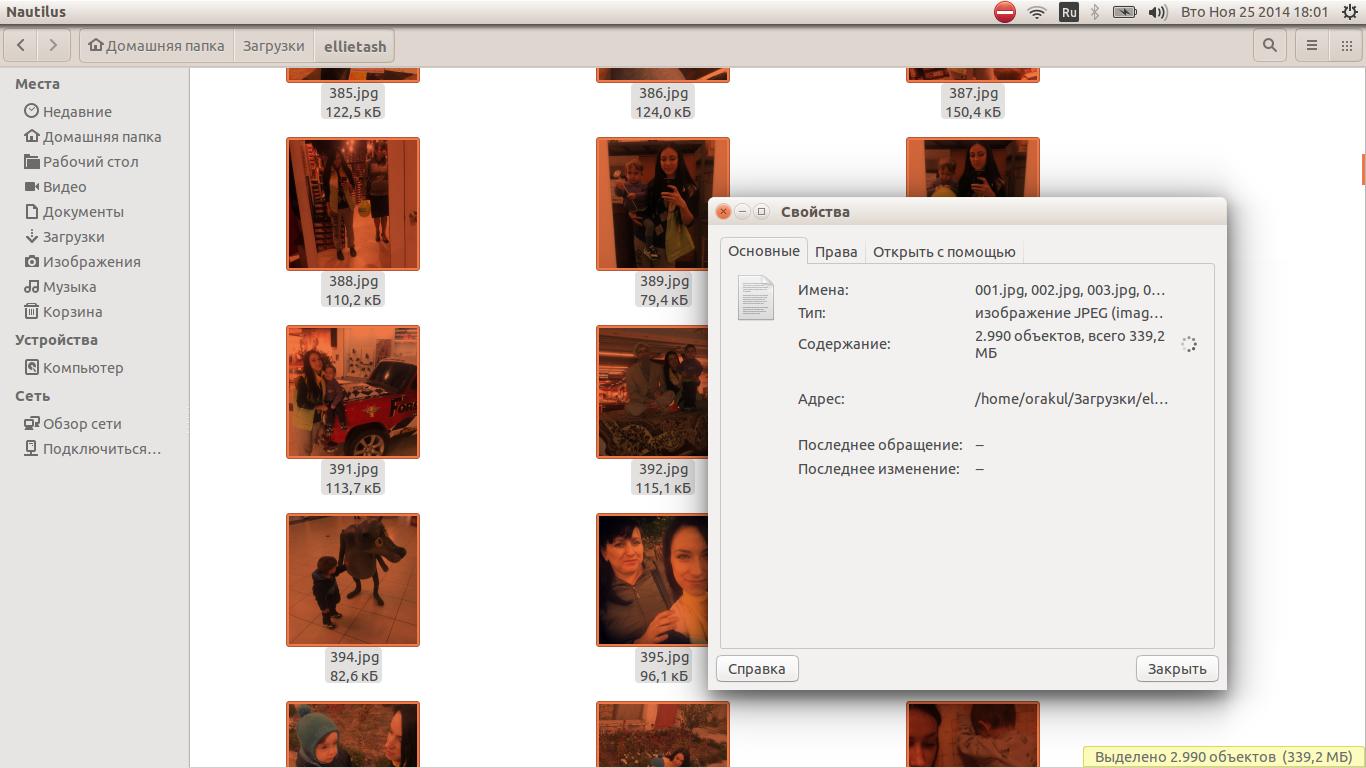Click the 2.990 объектов content text
Viewport: 1366px width, 768px height.
[1070, 344]
